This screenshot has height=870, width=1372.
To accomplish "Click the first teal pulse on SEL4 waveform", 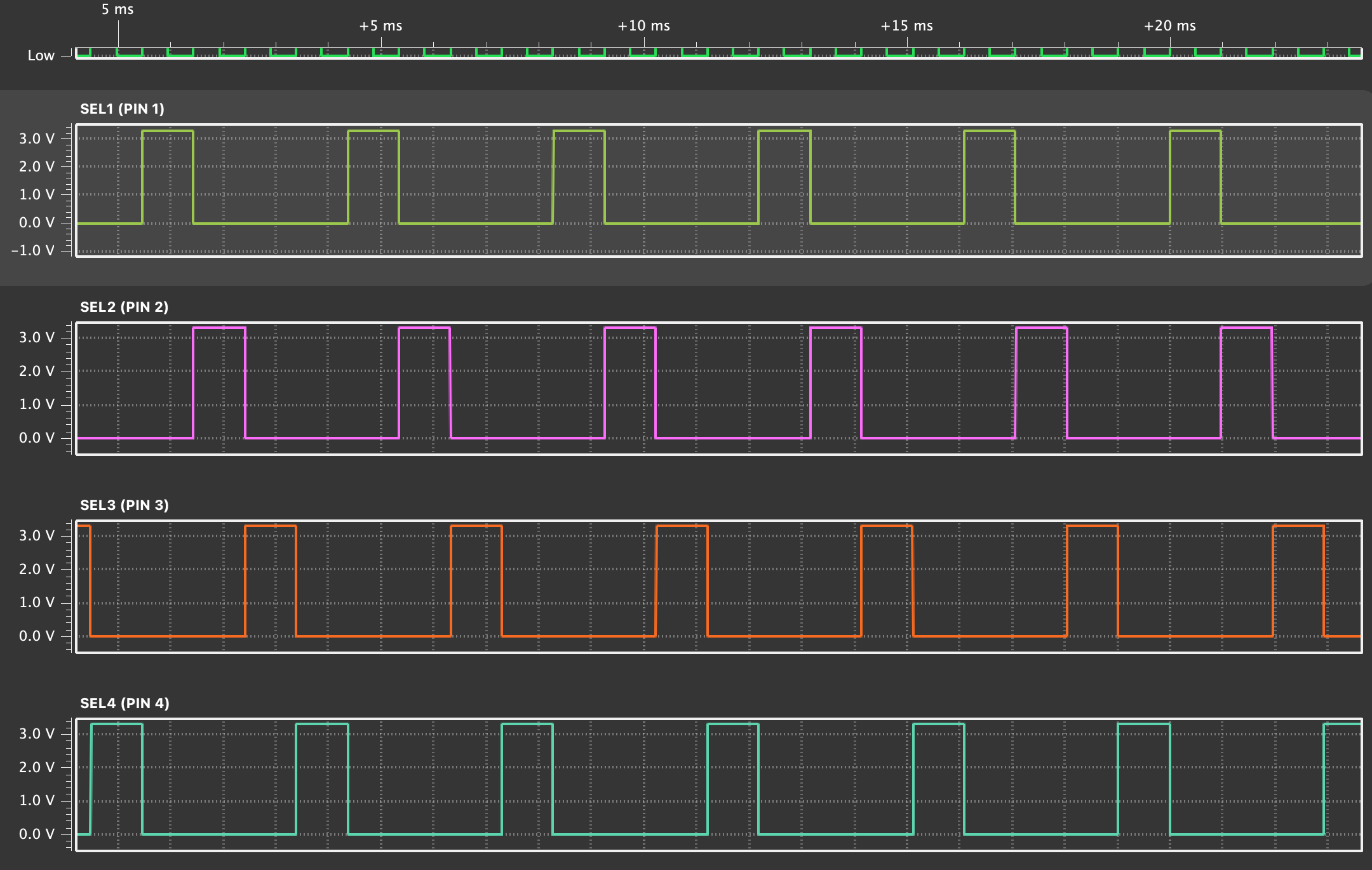I will click(117, 725).
